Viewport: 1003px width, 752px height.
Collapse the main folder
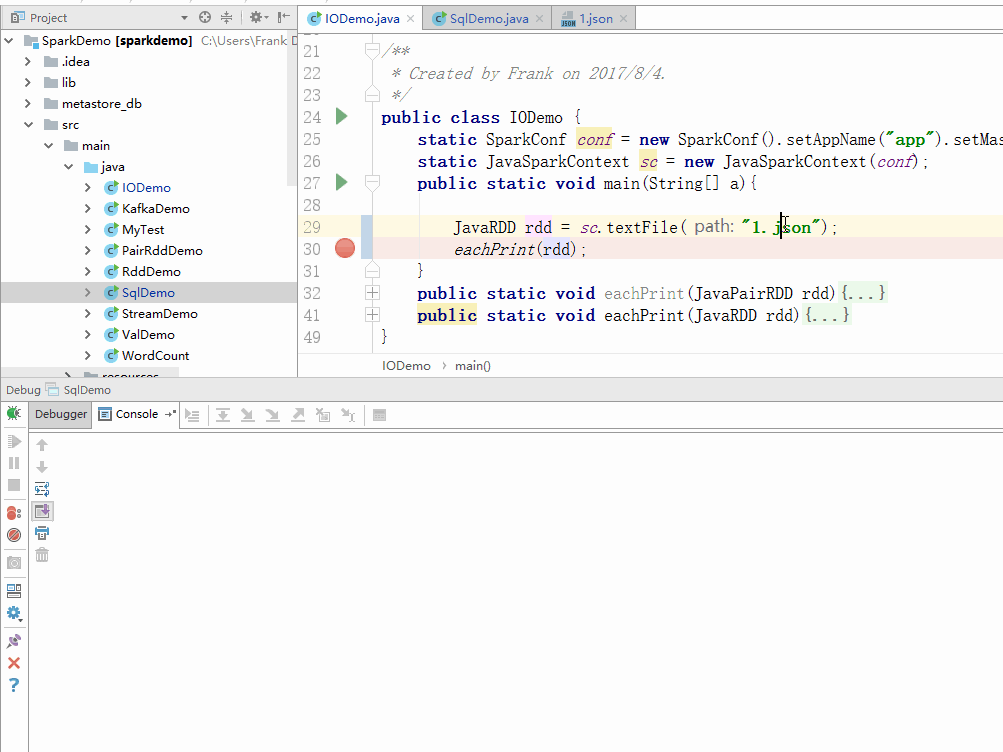click(x=49, y=146)
